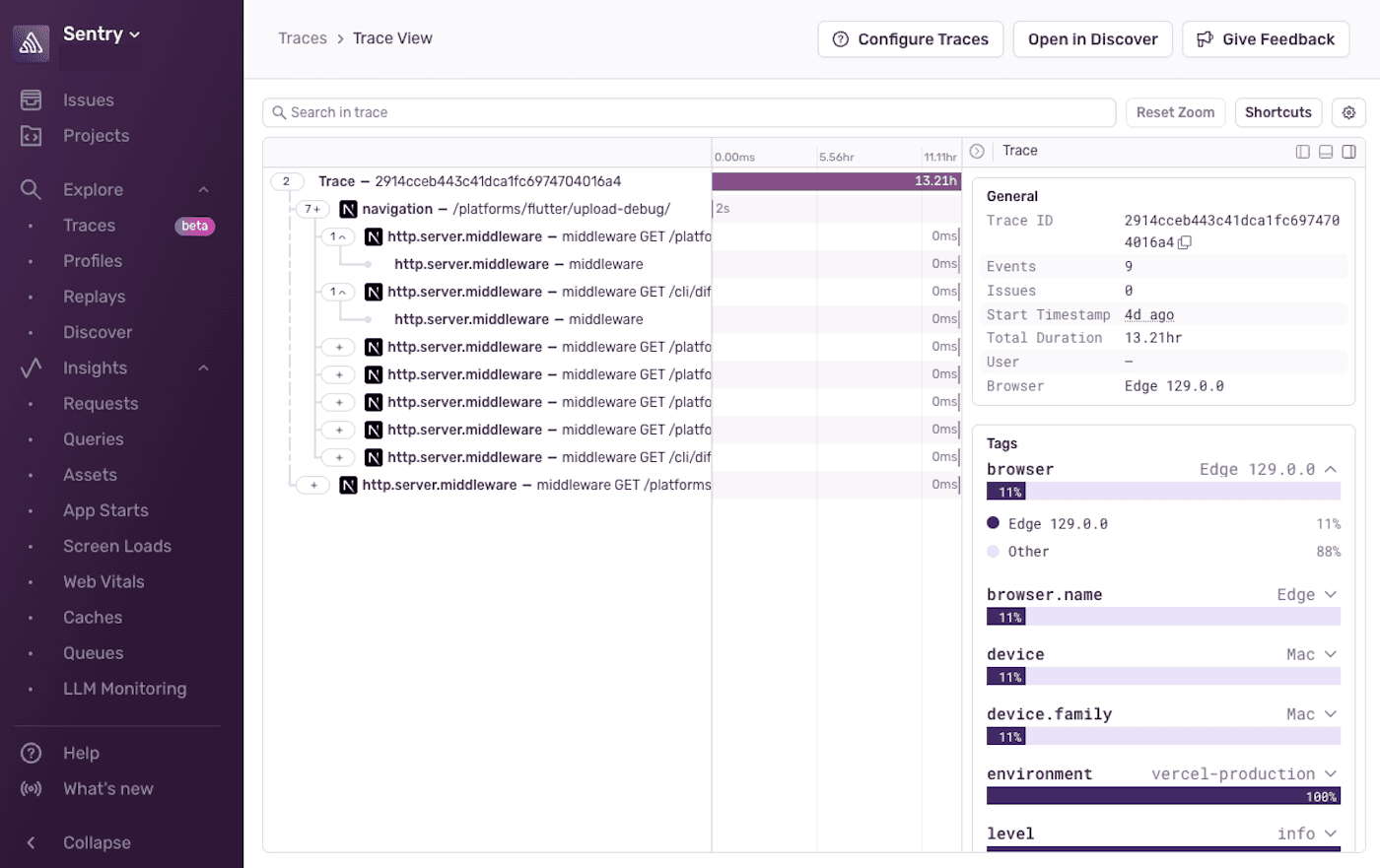Screen dimensions: 1380x868
Task: Click the Issues sidebar icon
Action: tap(33, 100)
